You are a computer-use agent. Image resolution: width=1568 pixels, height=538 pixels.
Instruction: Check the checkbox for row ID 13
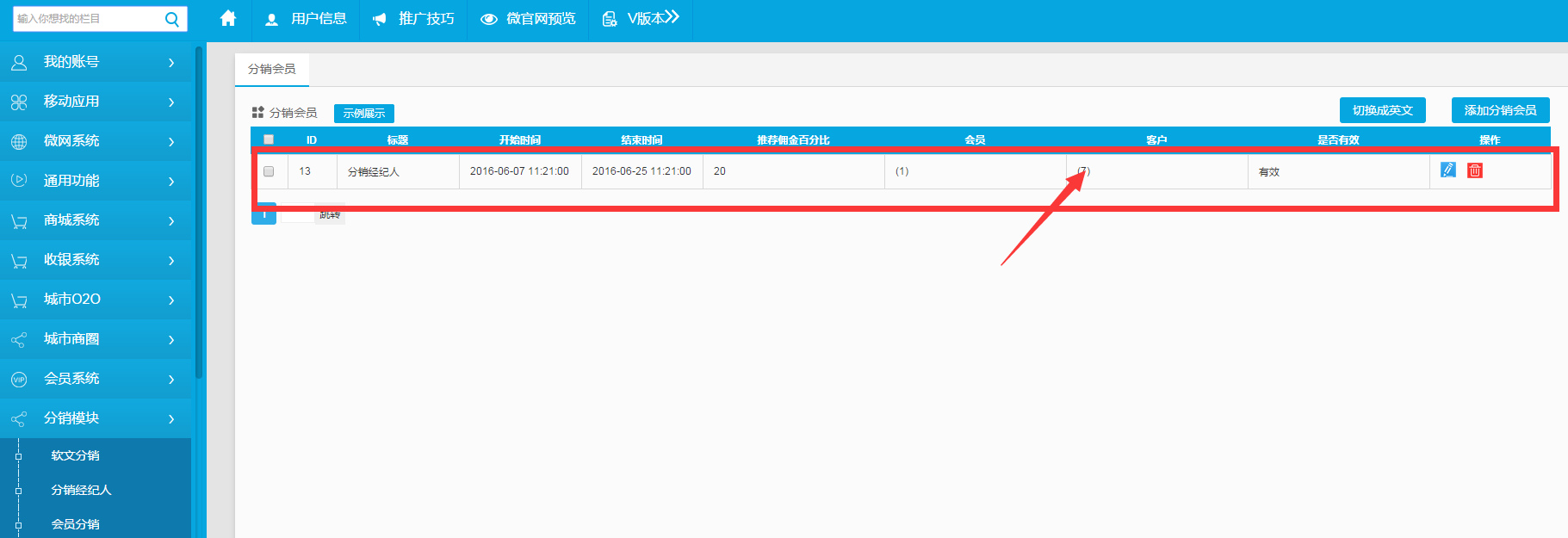pos(269,171)
